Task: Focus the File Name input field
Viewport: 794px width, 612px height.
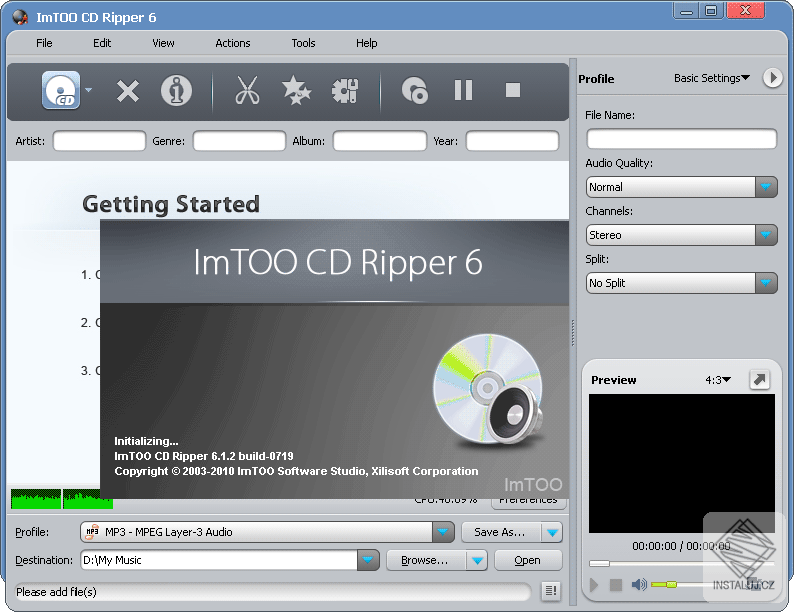Action: coord(681,139)
